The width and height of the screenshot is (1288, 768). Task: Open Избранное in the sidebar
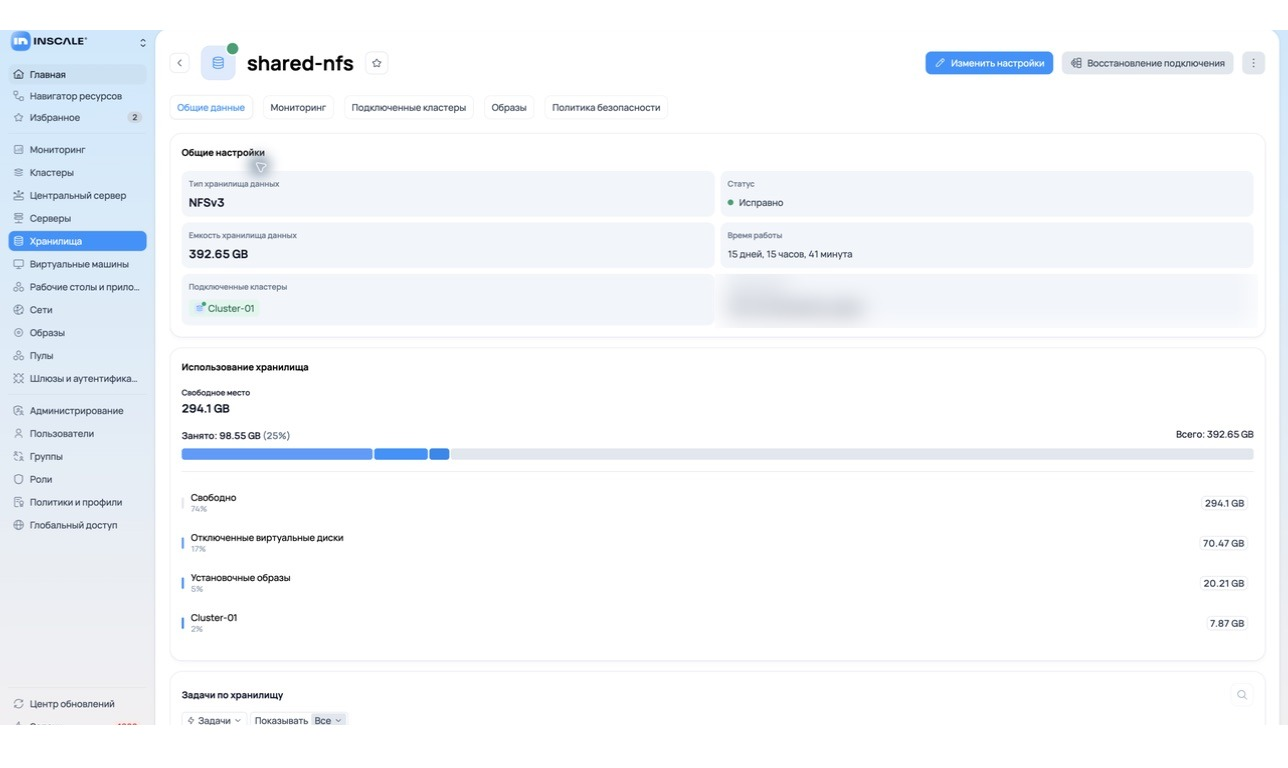(x=78, y=118)
